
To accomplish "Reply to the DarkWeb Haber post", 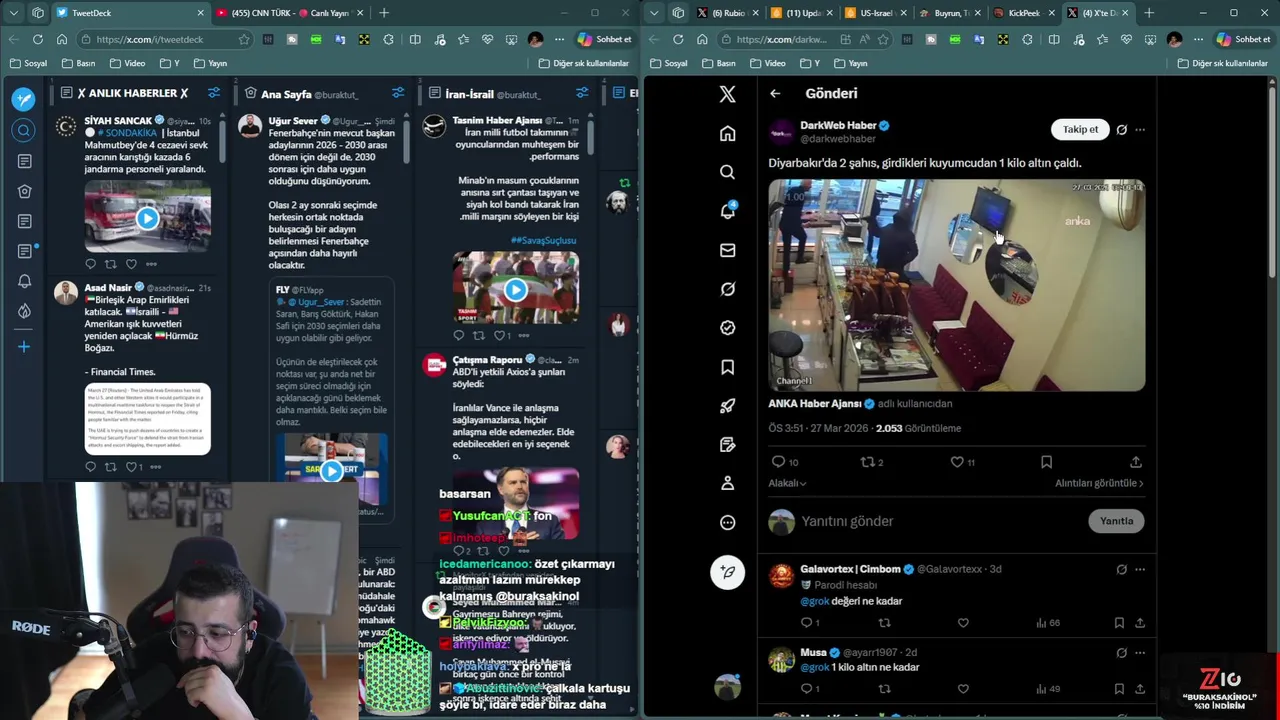I will click(x=778, y=462).
